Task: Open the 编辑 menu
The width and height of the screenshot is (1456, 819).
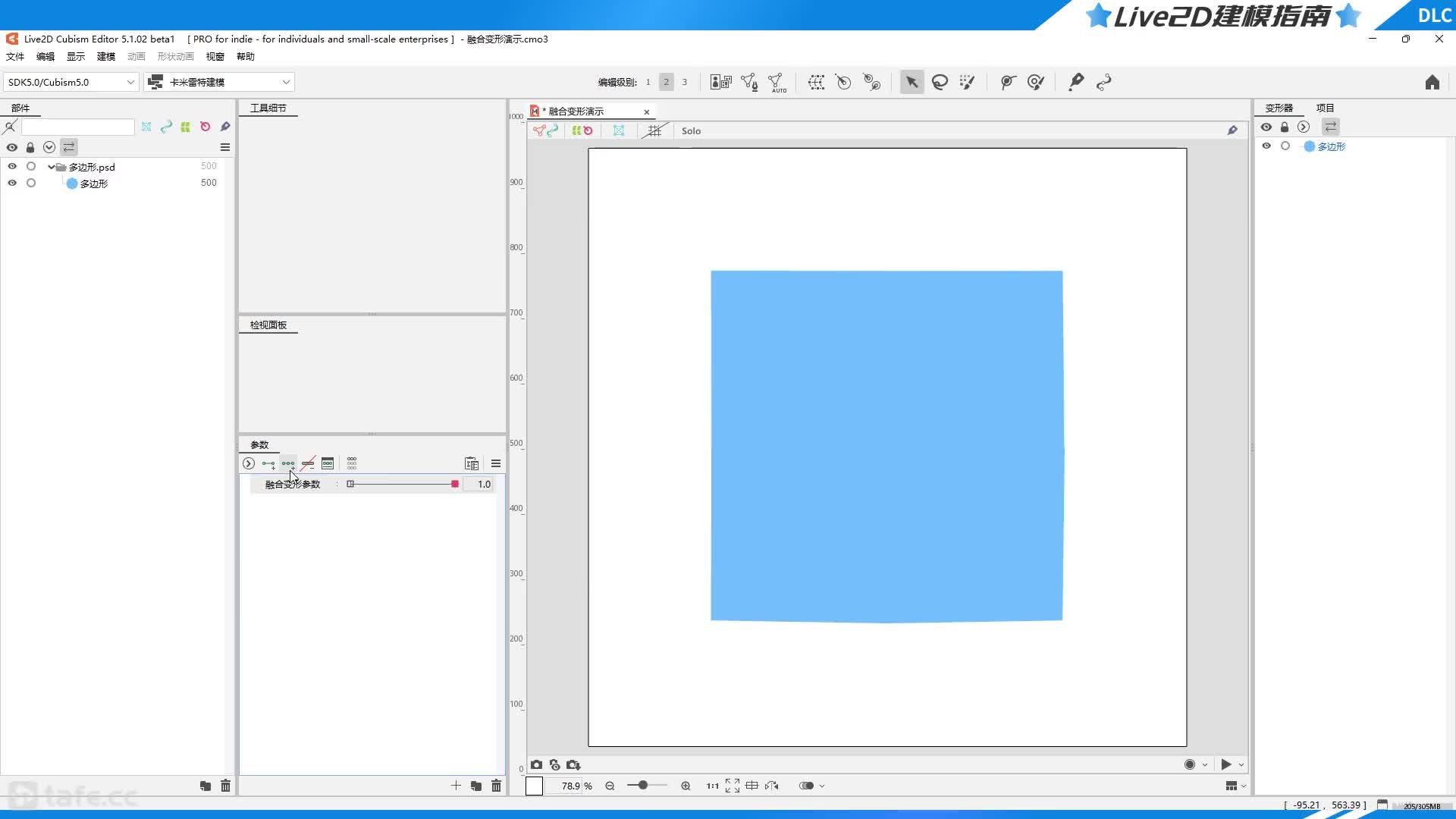Action: click(45, 57)
